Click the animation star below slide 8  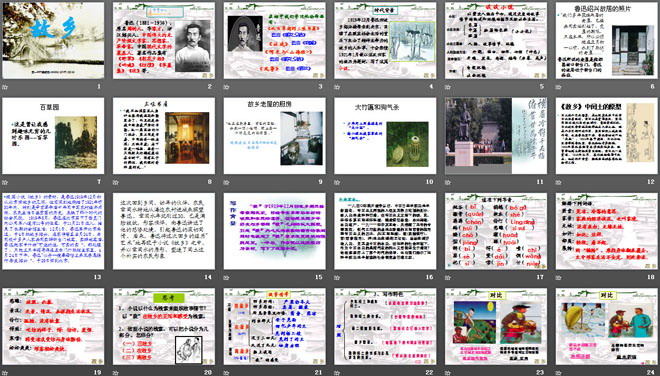(x=116, y=182)
